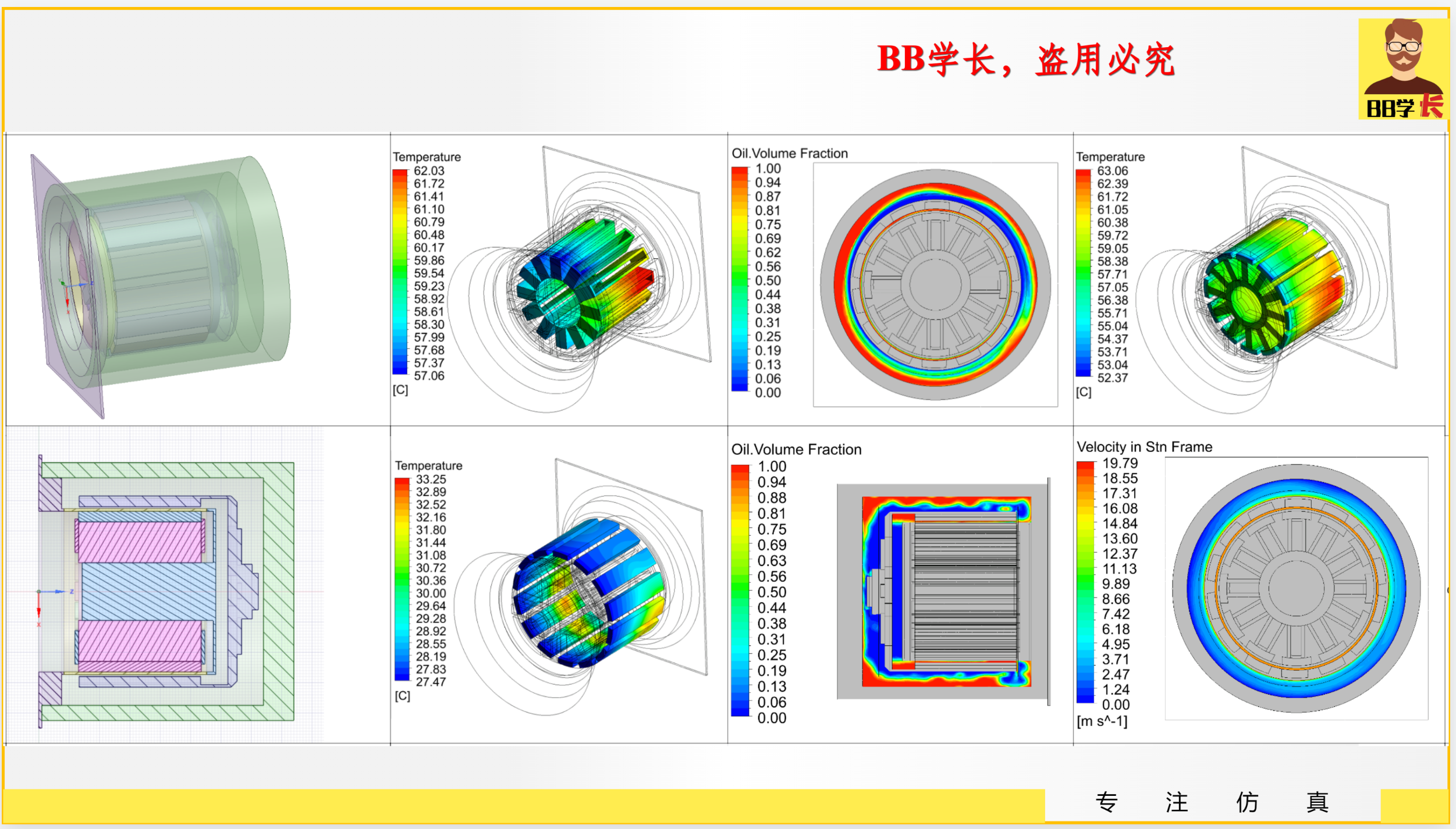Click the '60.17' temperature legend value
The width and height of the screenshot is (1456, 829).
click(429, 248)
